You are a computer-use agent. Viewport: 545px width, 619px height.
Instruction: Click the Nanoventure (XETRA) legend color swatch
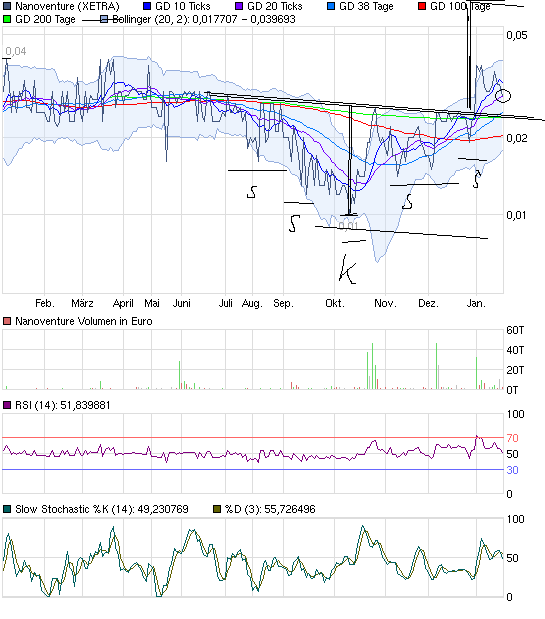[7, 6]
